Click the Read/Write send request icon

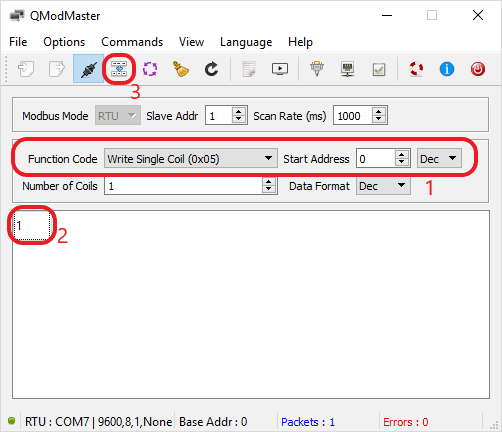point(119,69)
